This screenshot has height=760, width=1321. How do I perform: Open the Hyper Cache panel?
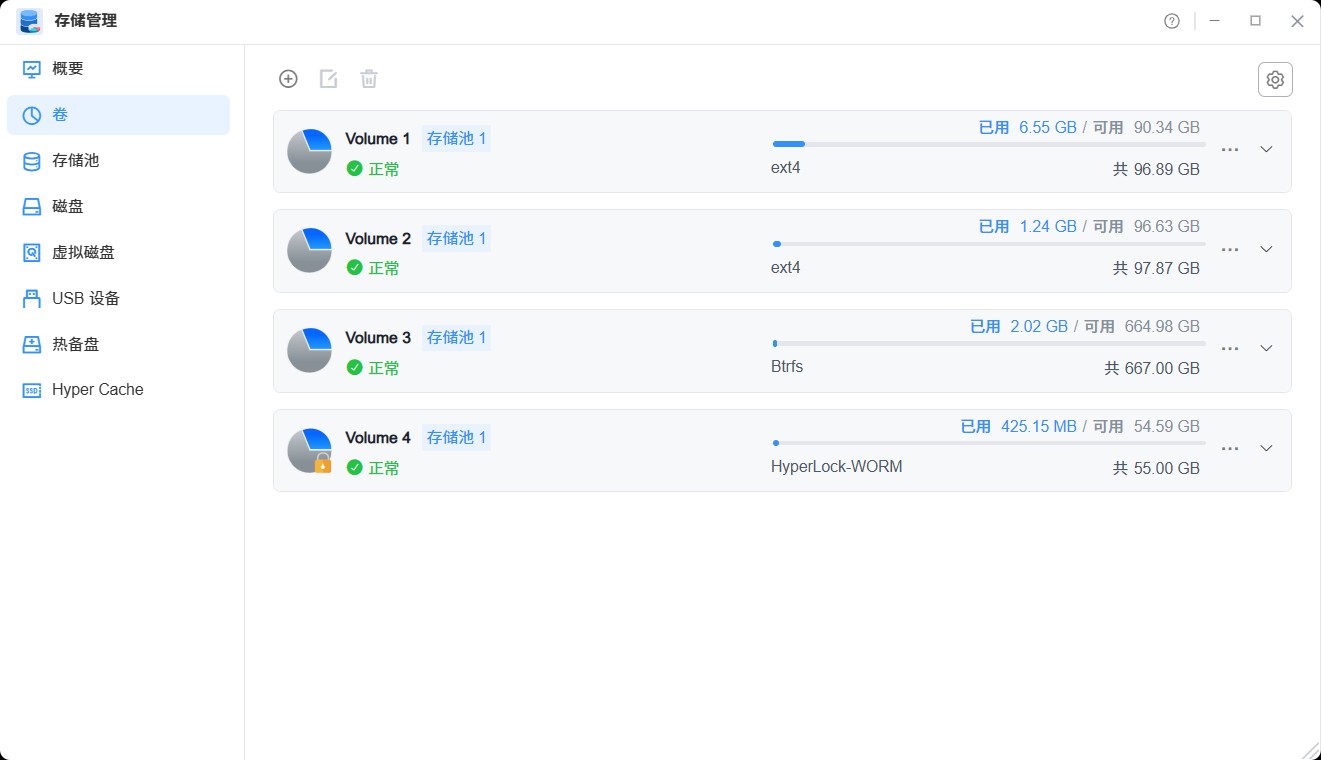point(95,389)
